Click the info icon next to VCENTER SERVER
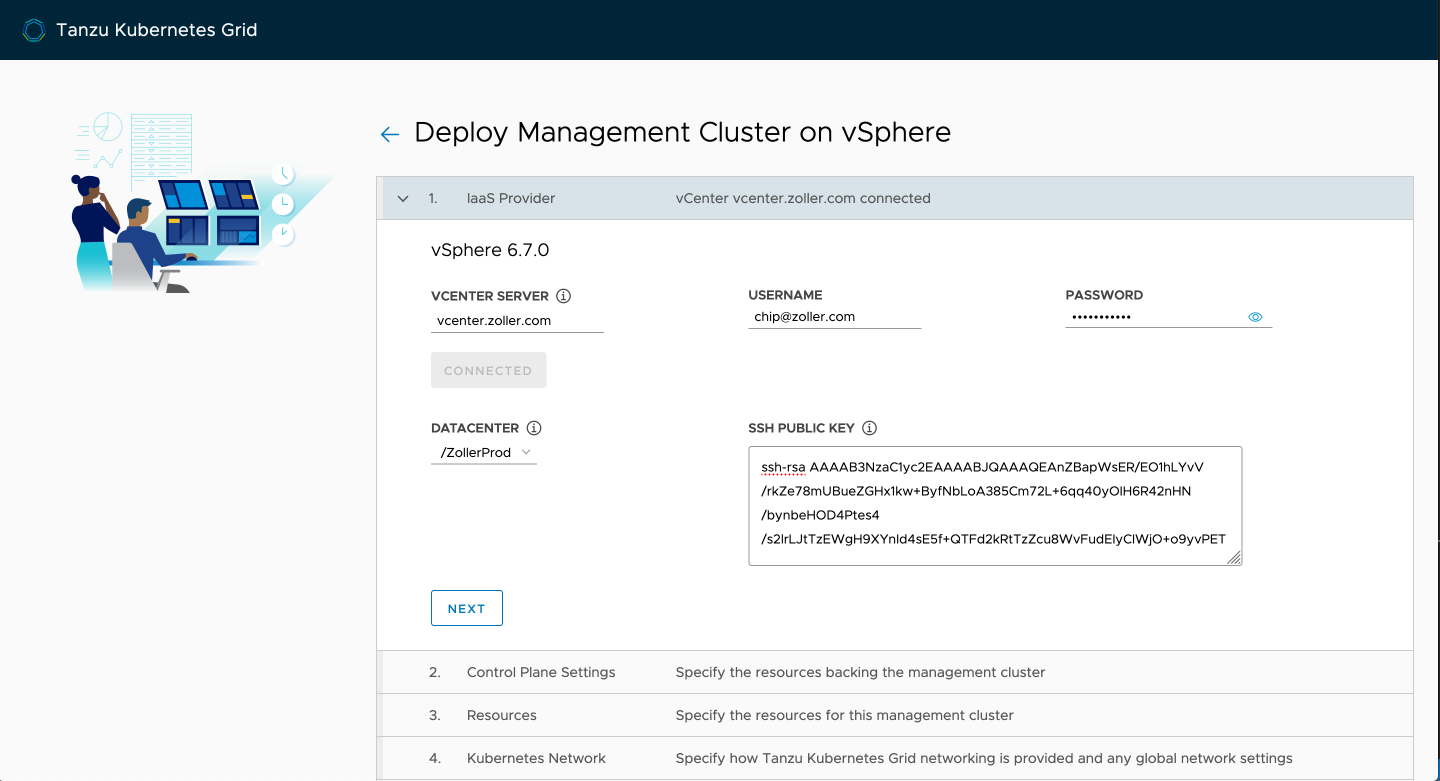Image resolution: width=1440 pixels, height=781 pixels. pos(563,296)
